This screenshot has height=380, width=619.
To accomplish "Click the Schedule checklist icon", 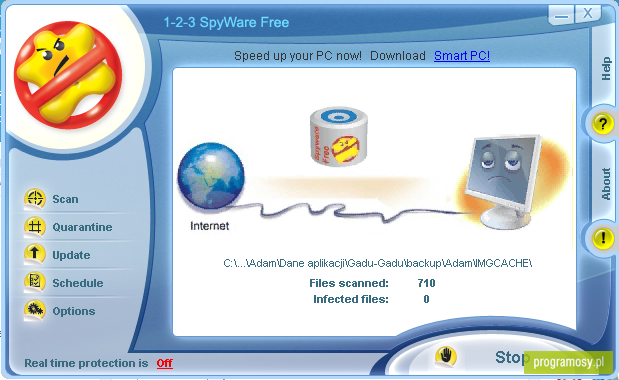I will point(35,282).
